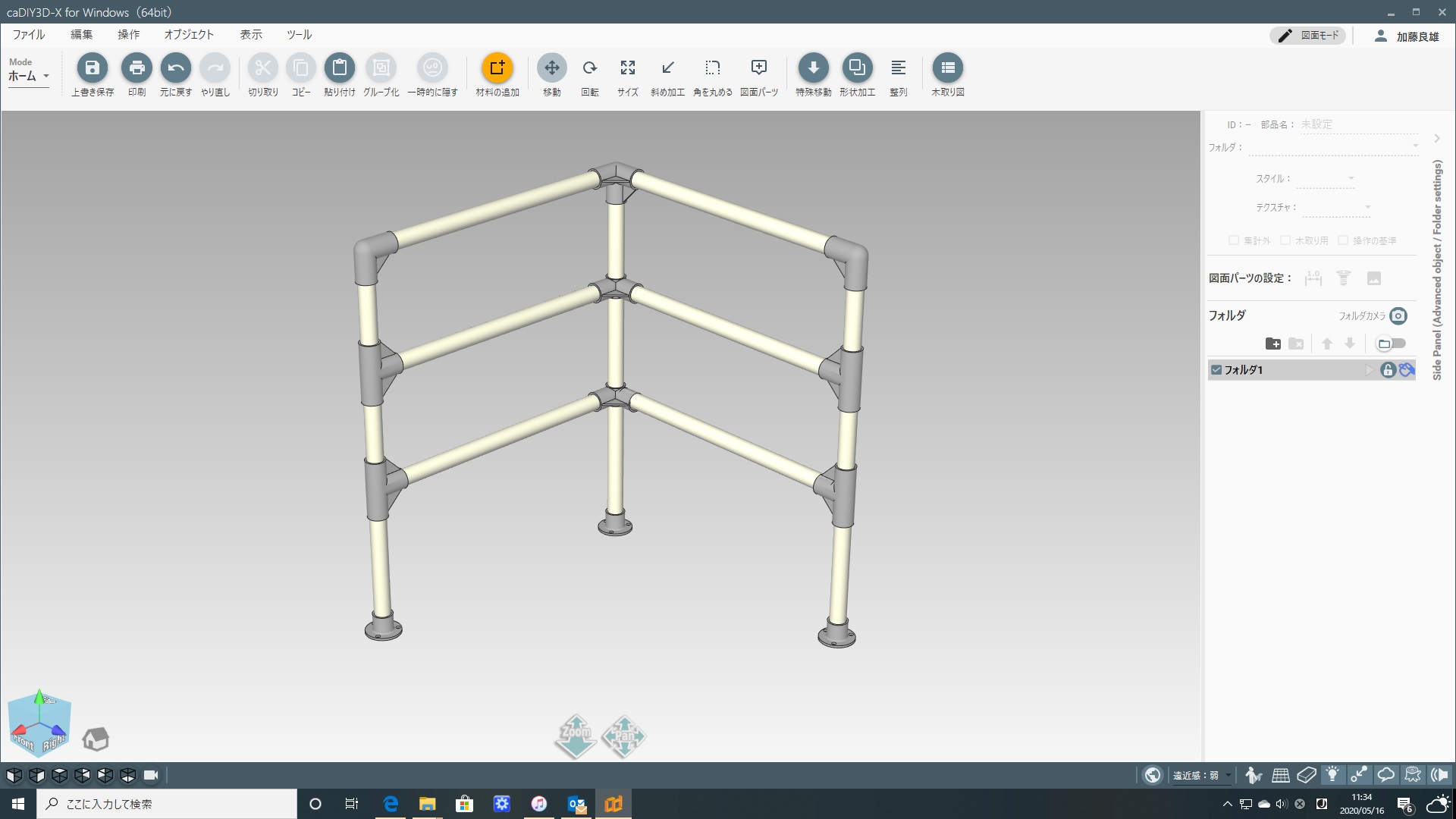Open the 遠近感 perspective dropdown

tap(1202, 775)
